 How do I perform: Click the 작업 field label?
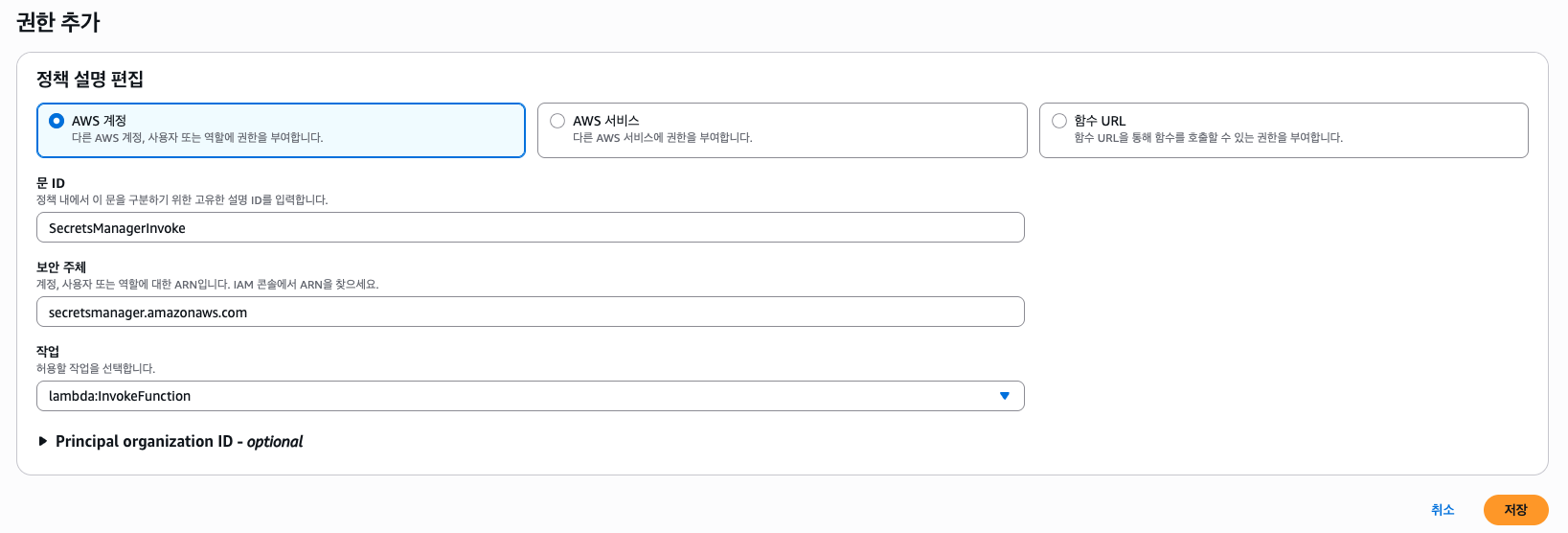(48, 352)
